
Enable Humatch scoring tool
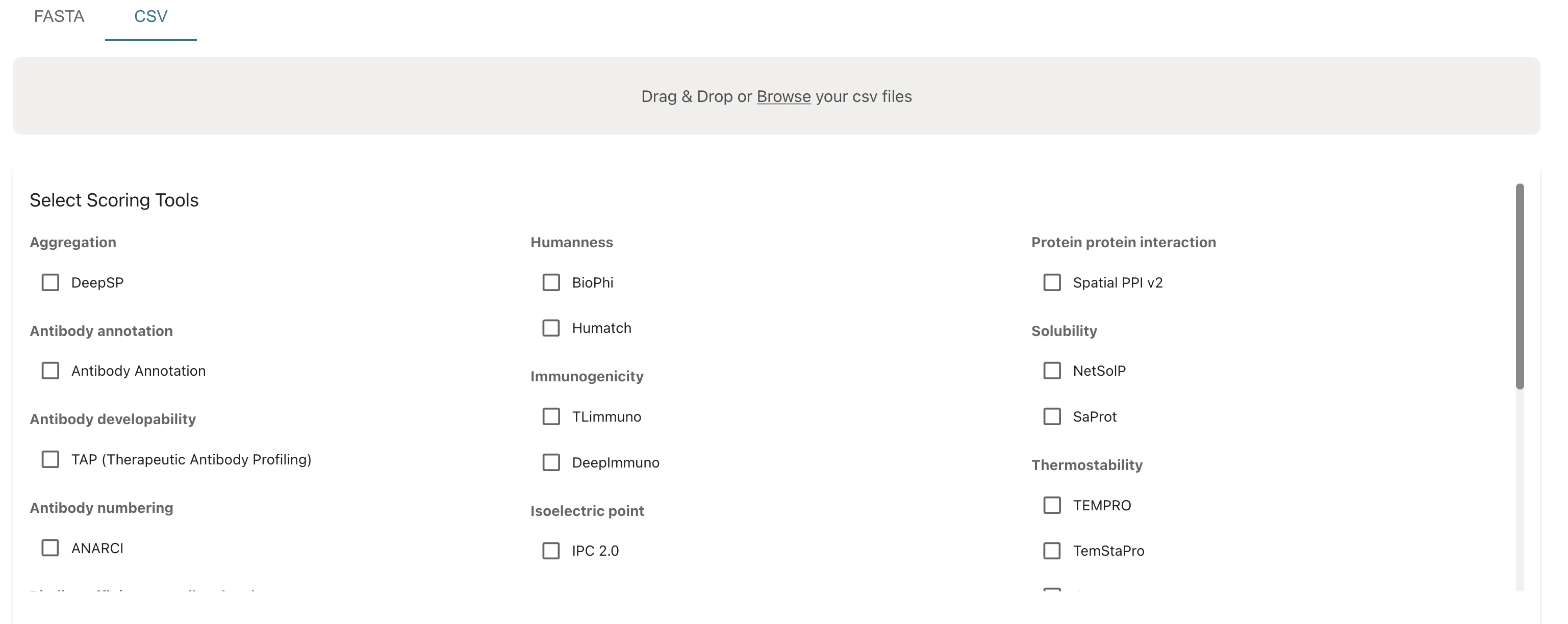551,328
